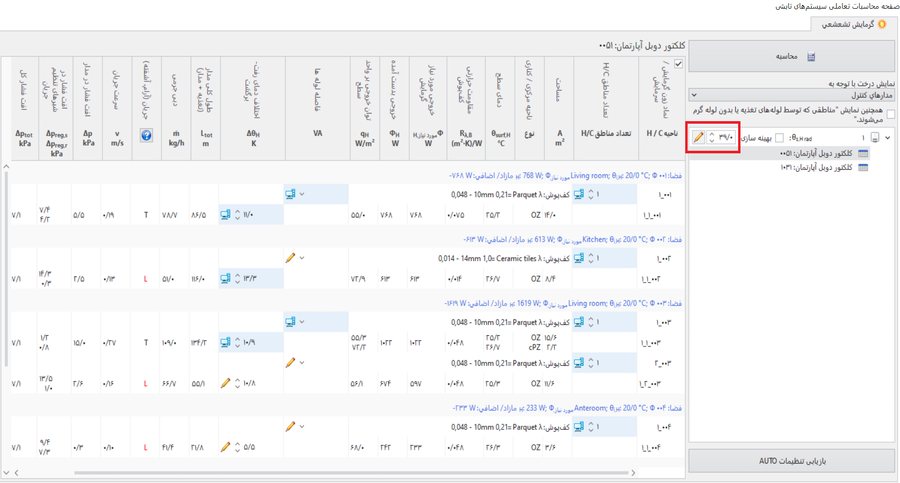Click the بازیابی تنظیمات AUTO button
Screen dimensions: 900x483
click(791, 461)
